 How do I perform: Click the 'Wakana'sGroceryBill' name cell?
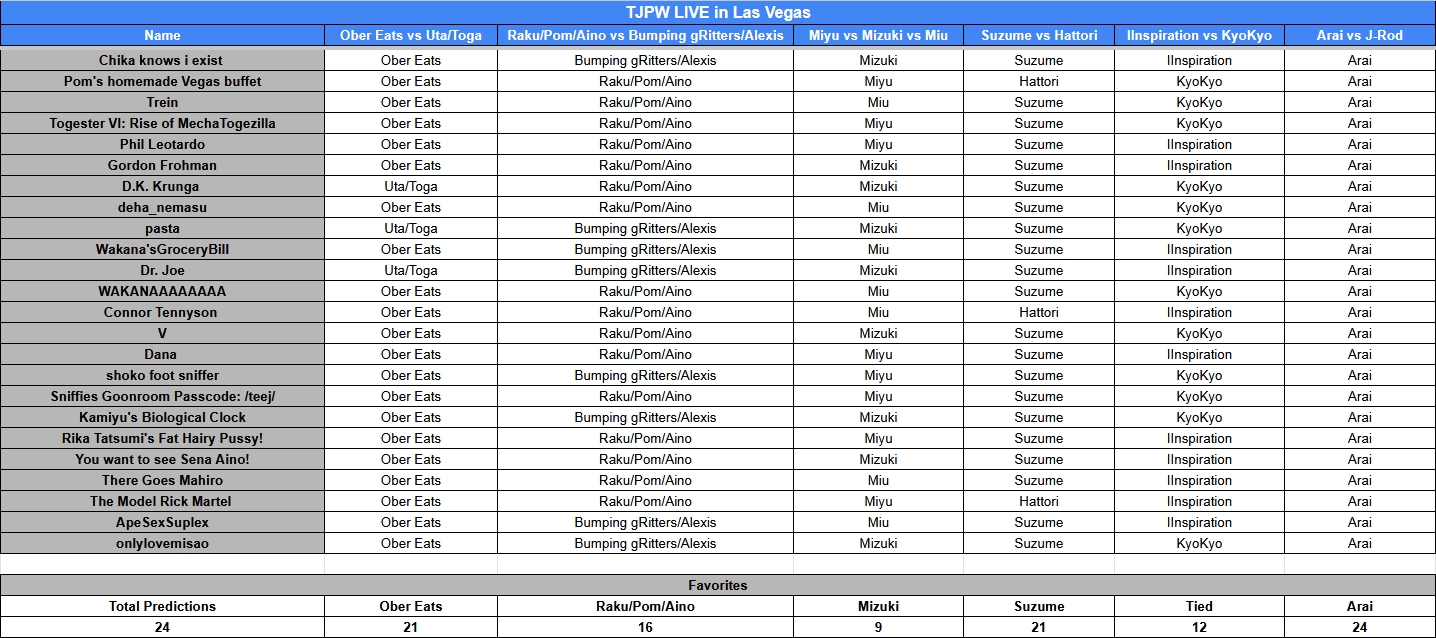[x=162, y=249]
